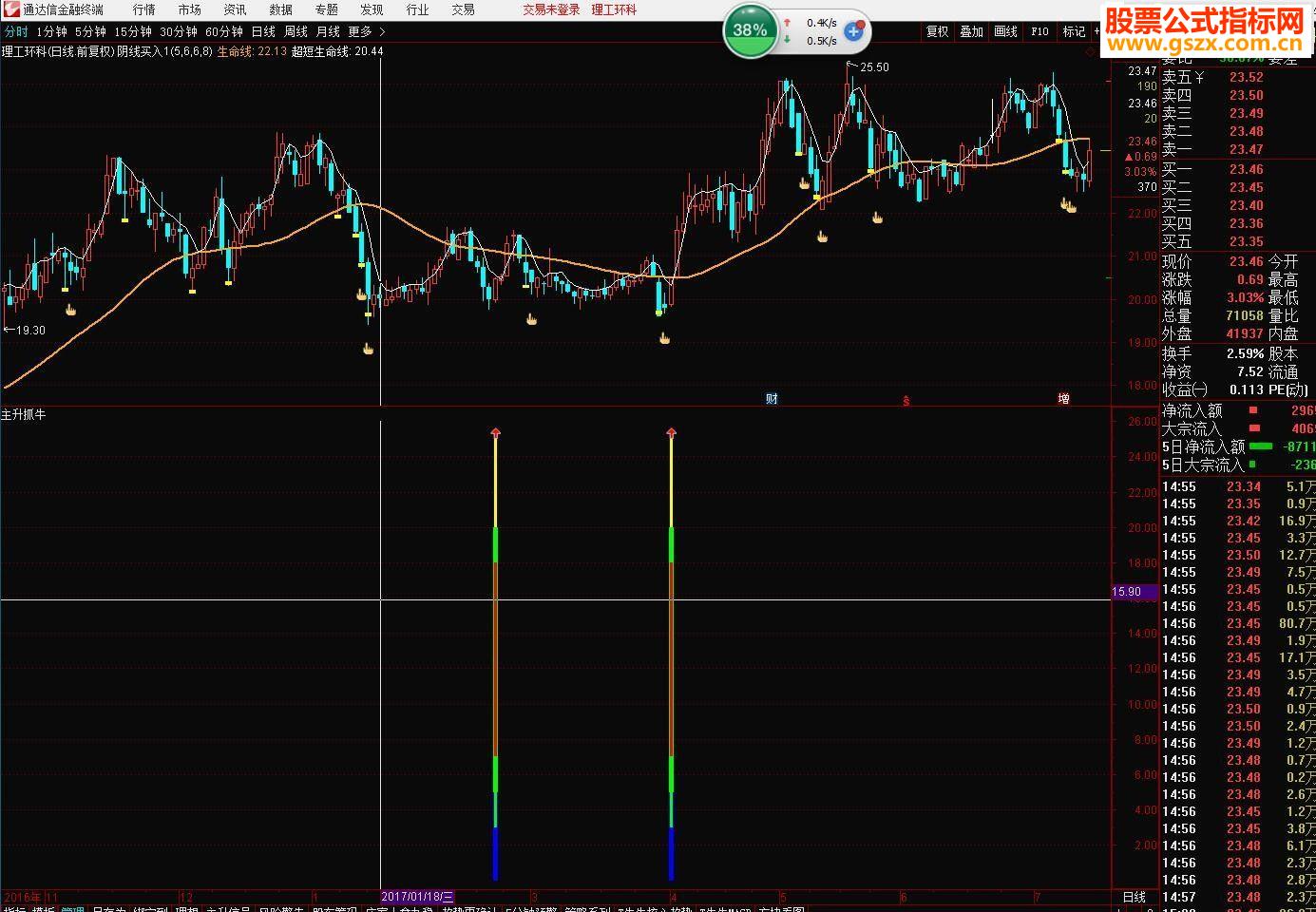Click tick row with volume 80.7万
1316x912 pixels.
coord(1238,623)
